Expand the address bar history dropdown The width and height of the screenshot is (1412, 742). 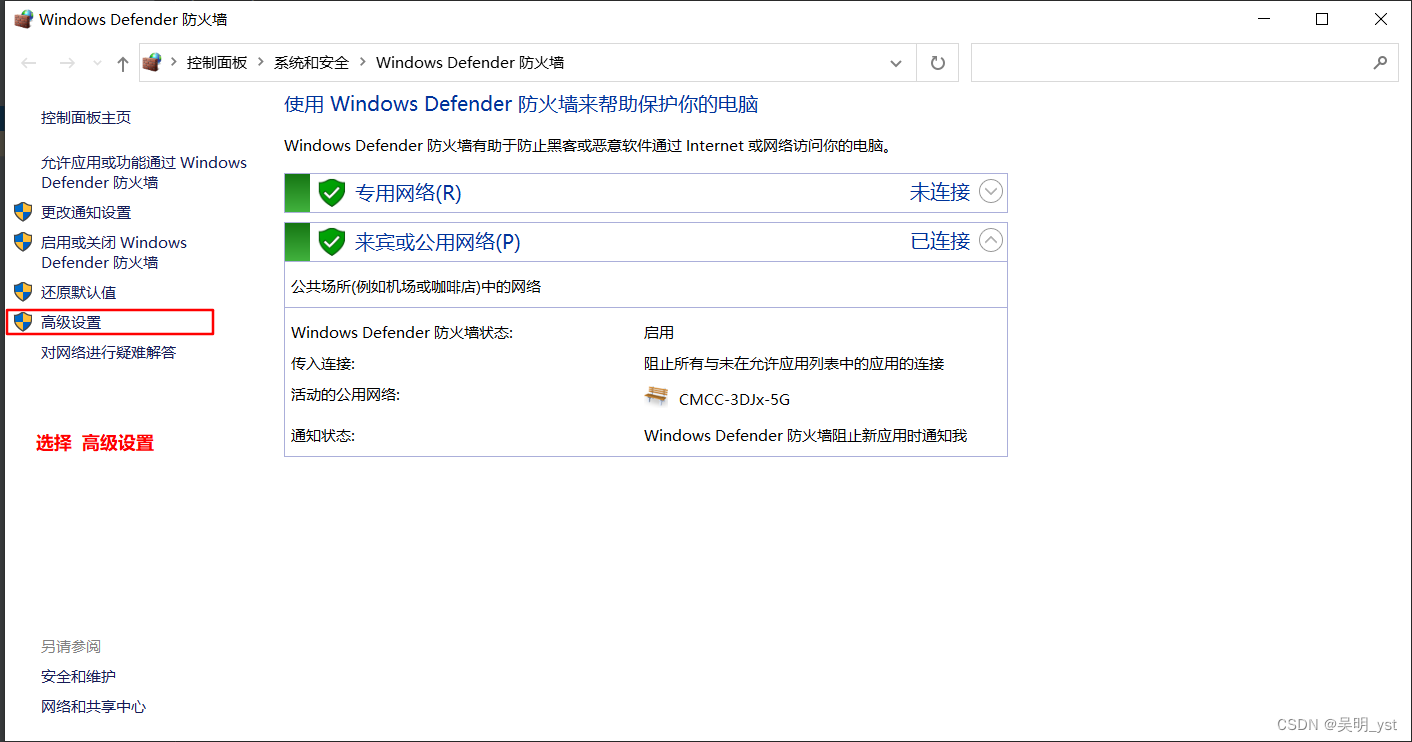[896, 63]
